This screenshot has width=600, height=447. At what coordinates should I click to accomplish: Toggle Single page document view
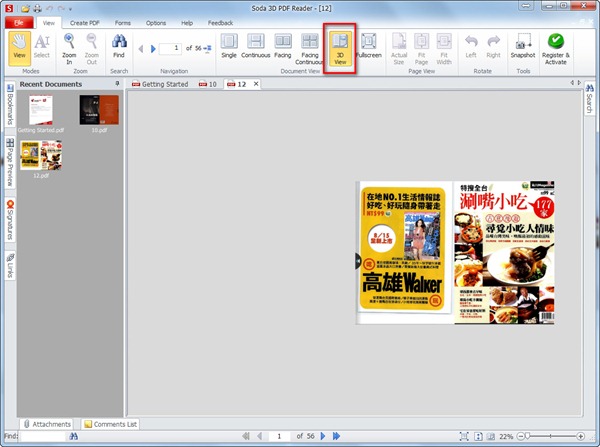(x=228, y=47)
